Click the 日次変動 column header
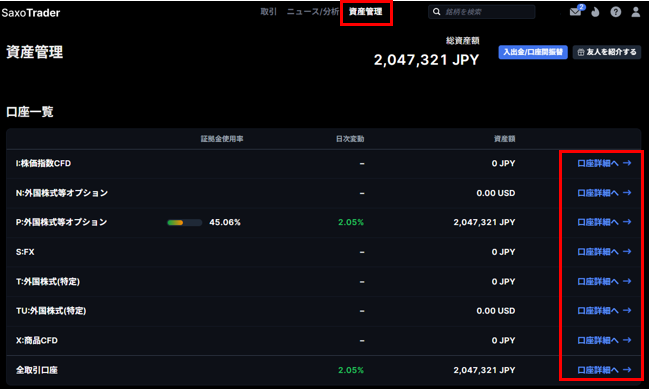649x389 pixels. click(350, 139)
